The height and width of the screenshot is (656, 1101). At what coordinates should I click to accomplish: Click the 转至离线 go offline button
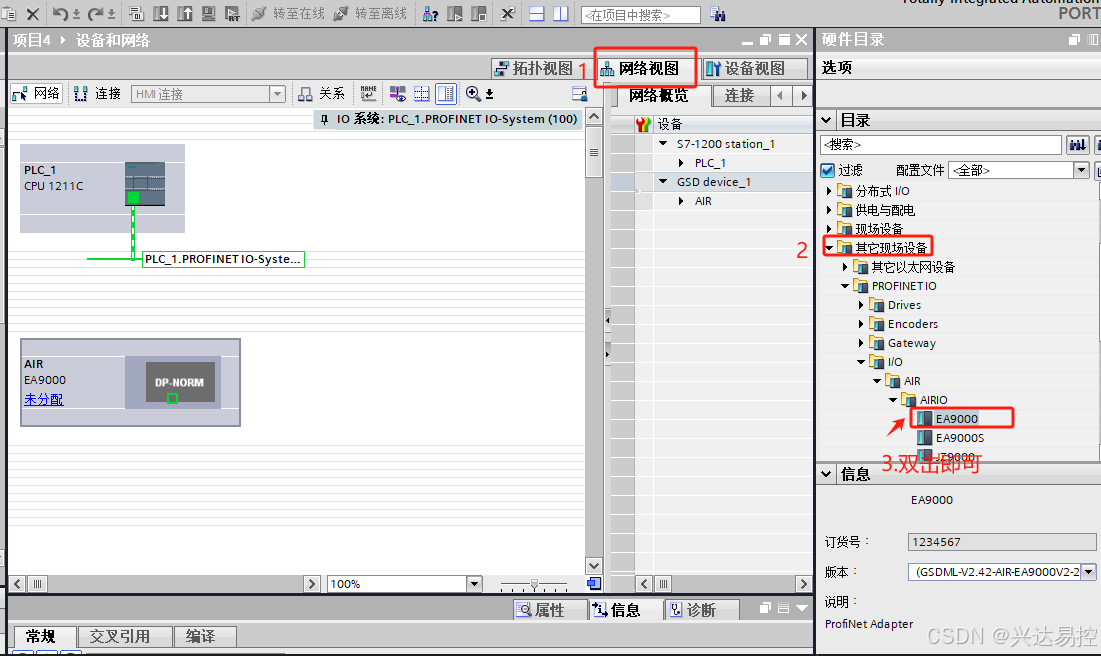371,13
